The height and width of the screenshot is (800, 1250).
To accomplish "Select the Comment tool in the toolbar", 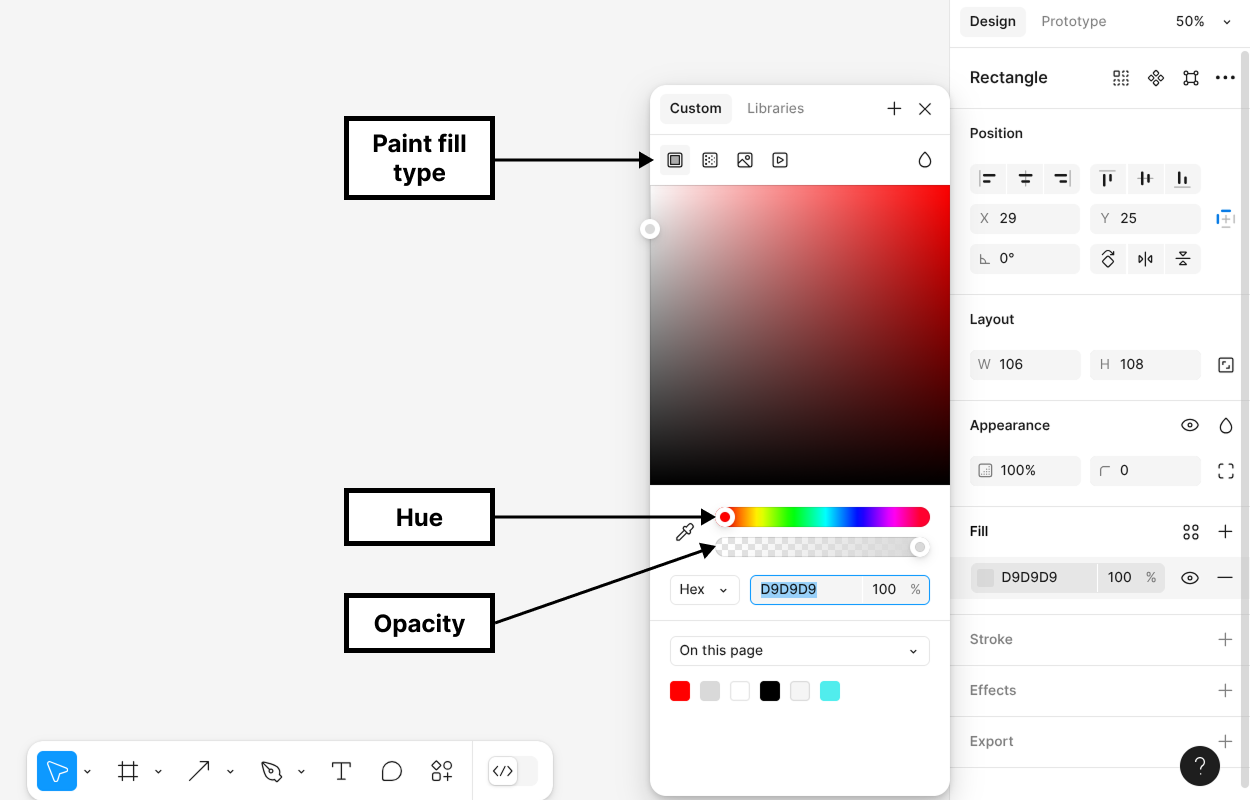I will tap(391, 771).
